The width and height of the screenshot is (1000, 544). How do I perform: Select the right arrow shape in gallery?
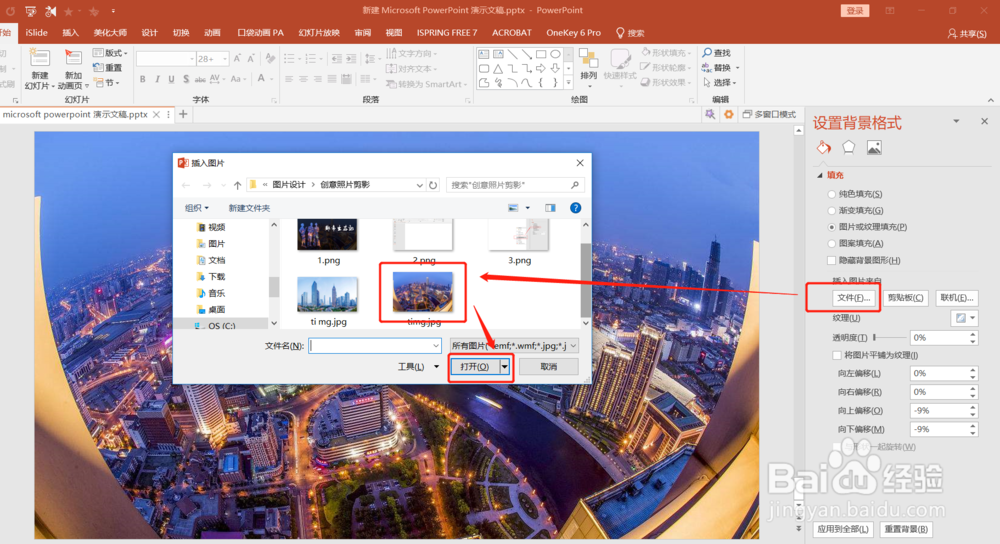(x=541, y=68)
